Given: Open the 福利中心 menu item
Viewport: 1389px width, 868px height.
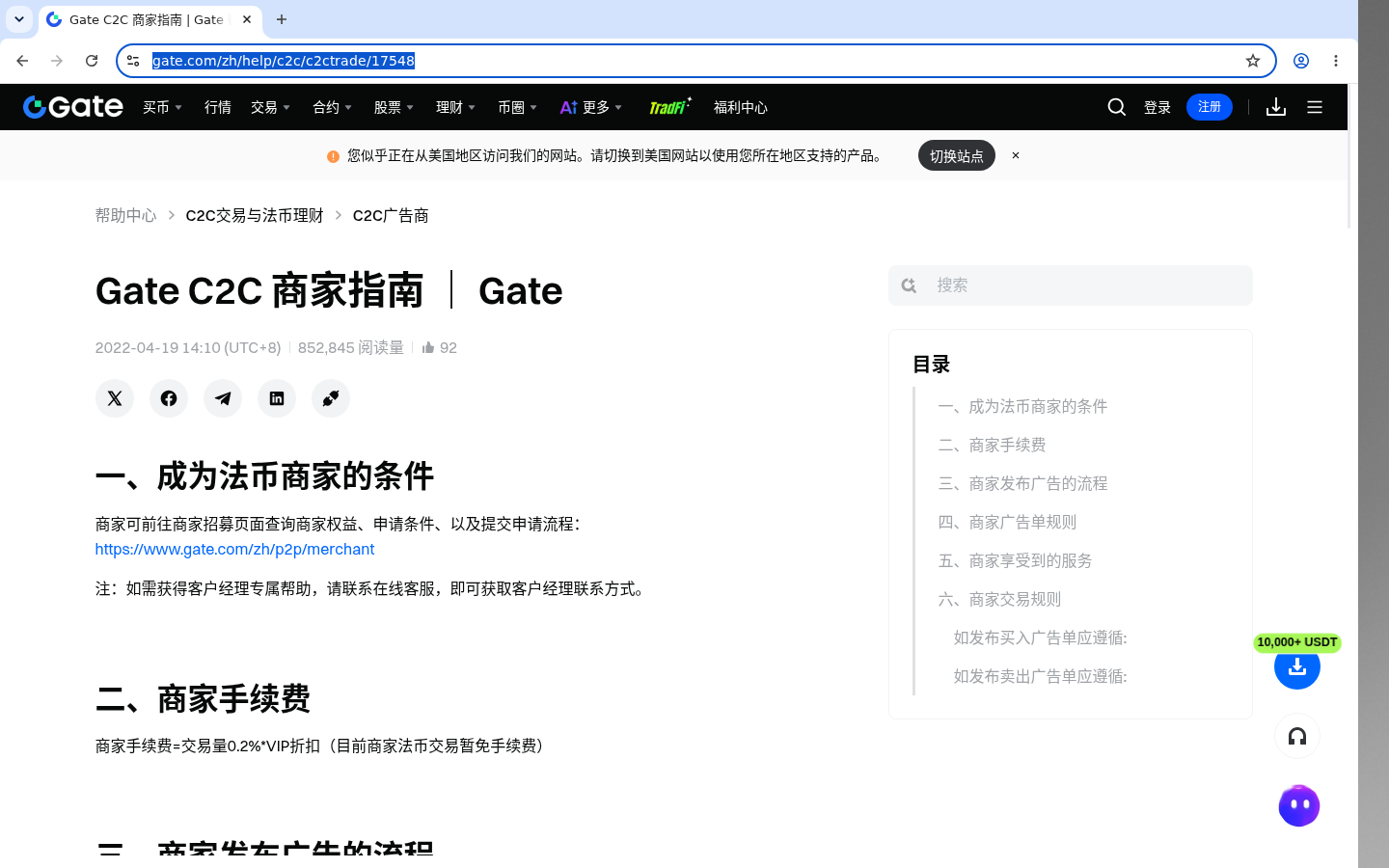Looking at the screenshot, I should click(x=741, y=107).
